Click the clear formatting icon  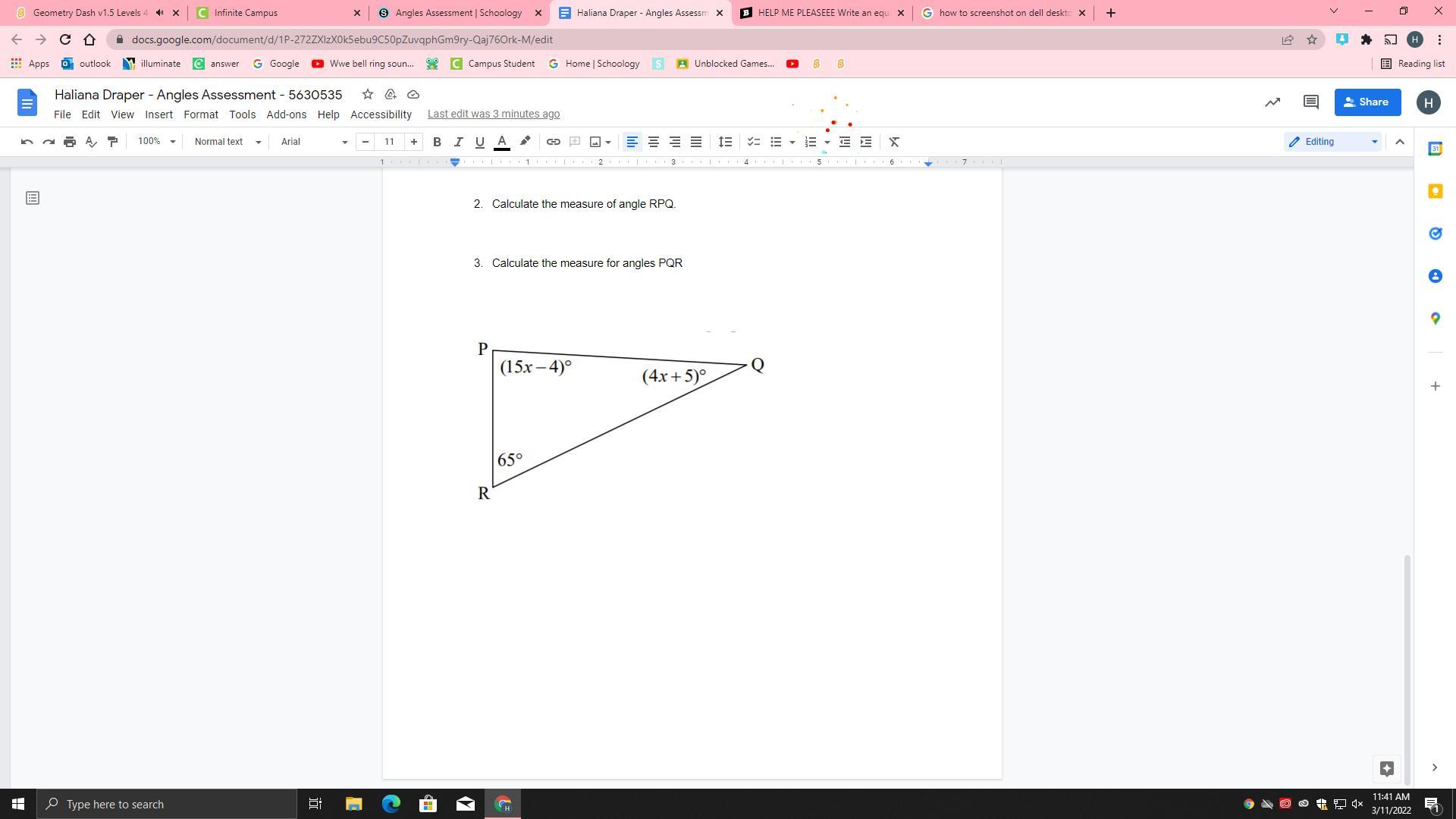point(894,142)
